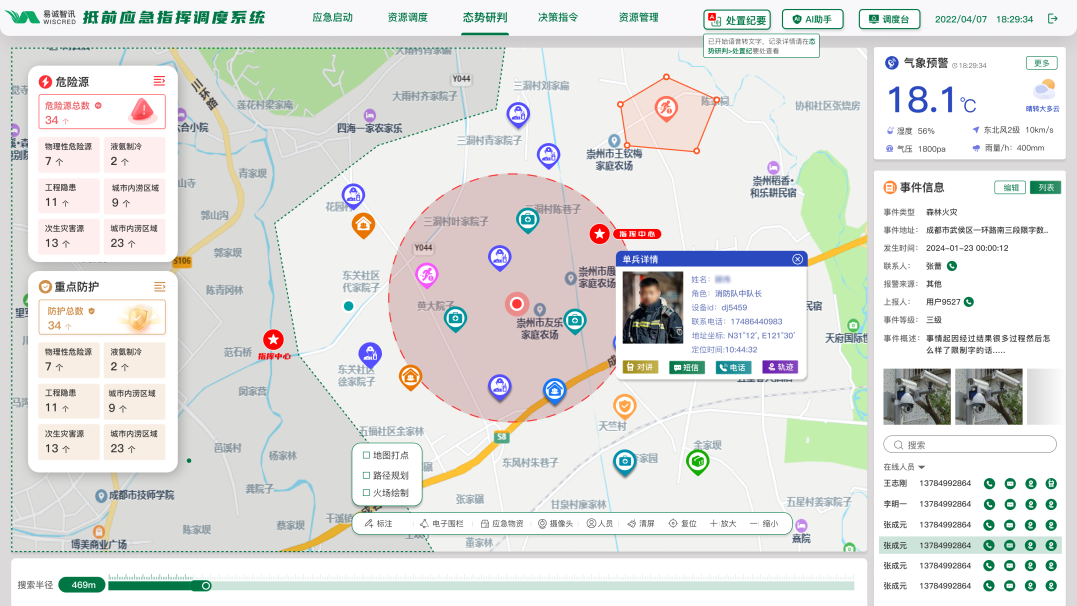This screenshot has width=1077, height=606.
Task: Zoom out with the 缩小 tool
Action: [764, 524]
